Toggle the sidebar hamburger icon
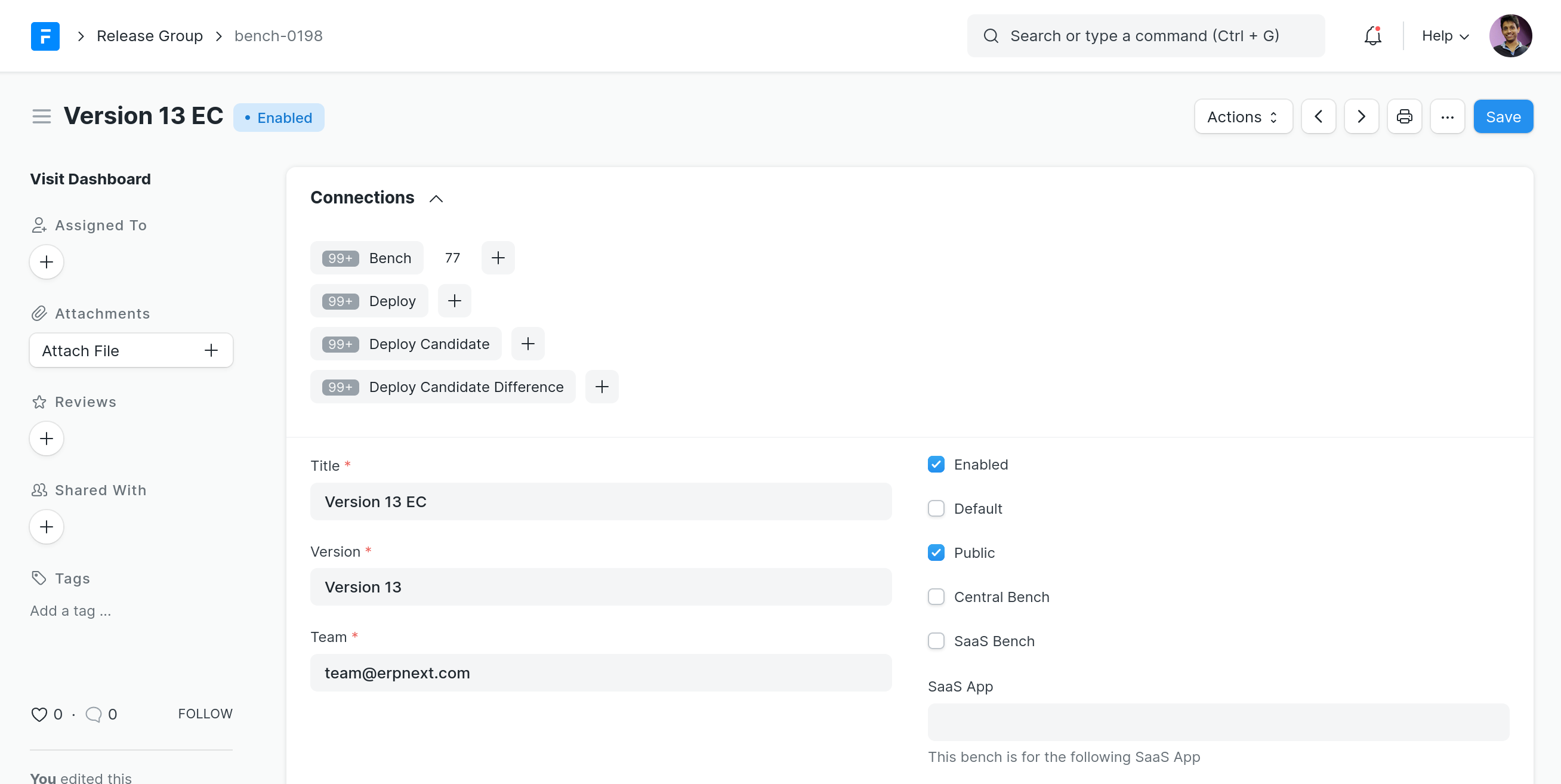The width and height of the screenshot is (1561, 784). 41,116
